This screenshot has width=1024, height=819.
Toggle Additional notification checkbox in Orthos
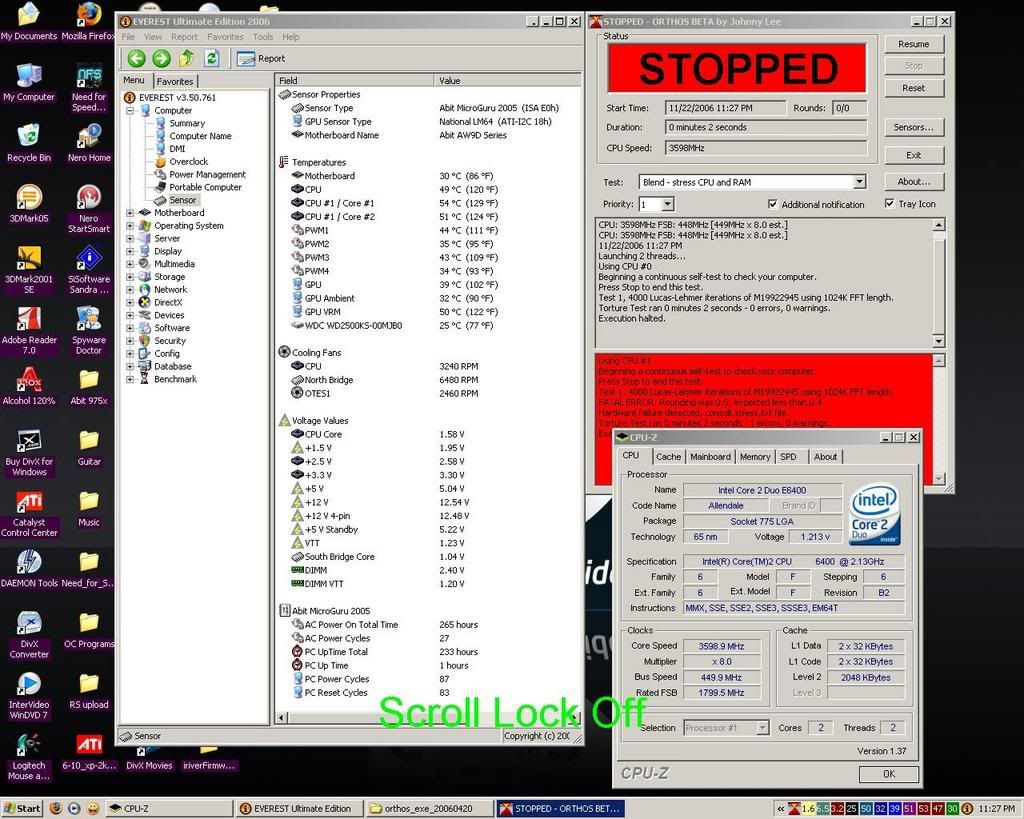[773, 204]
